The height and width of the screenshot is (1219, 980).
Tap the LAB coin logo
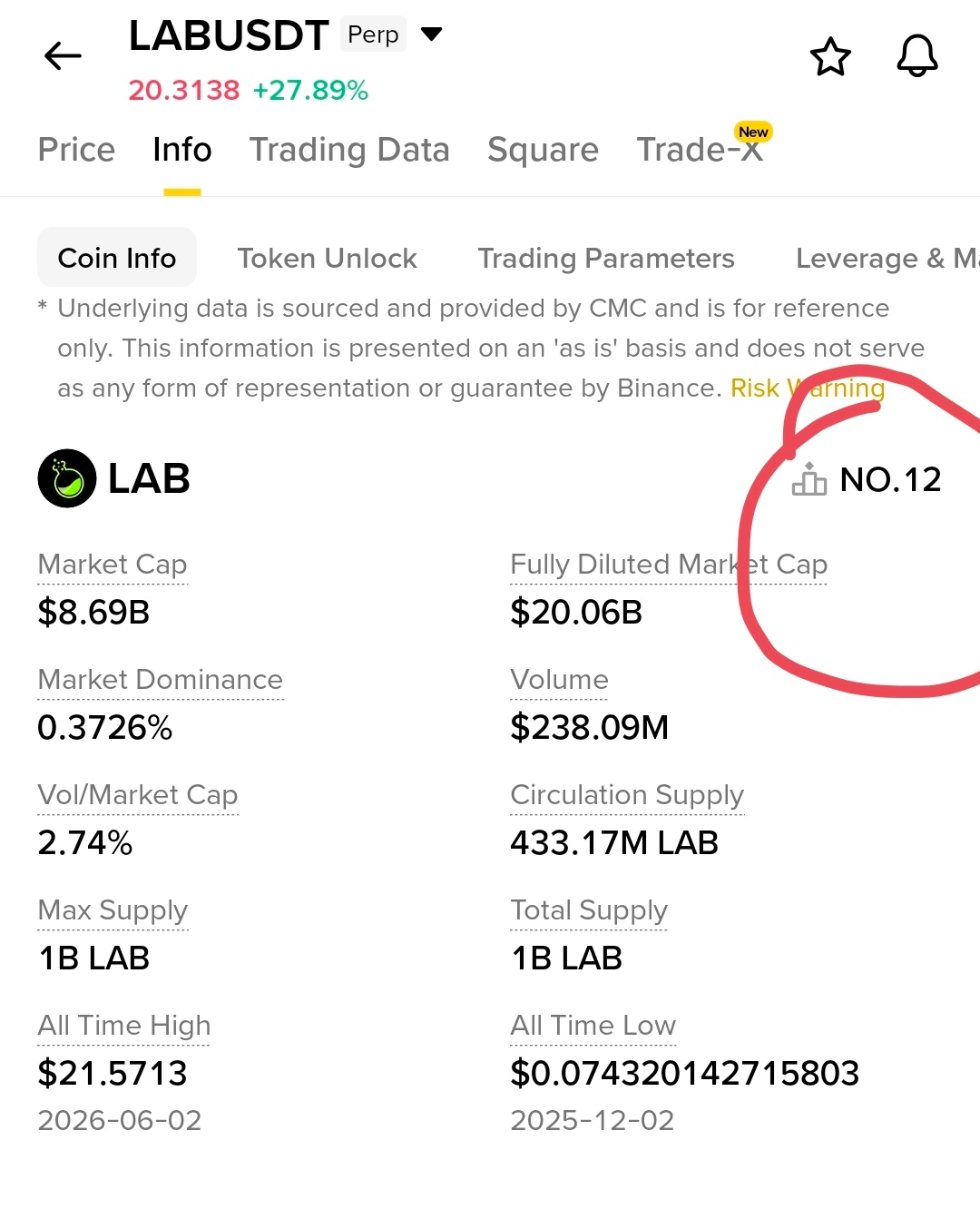[x=67, y=478]
